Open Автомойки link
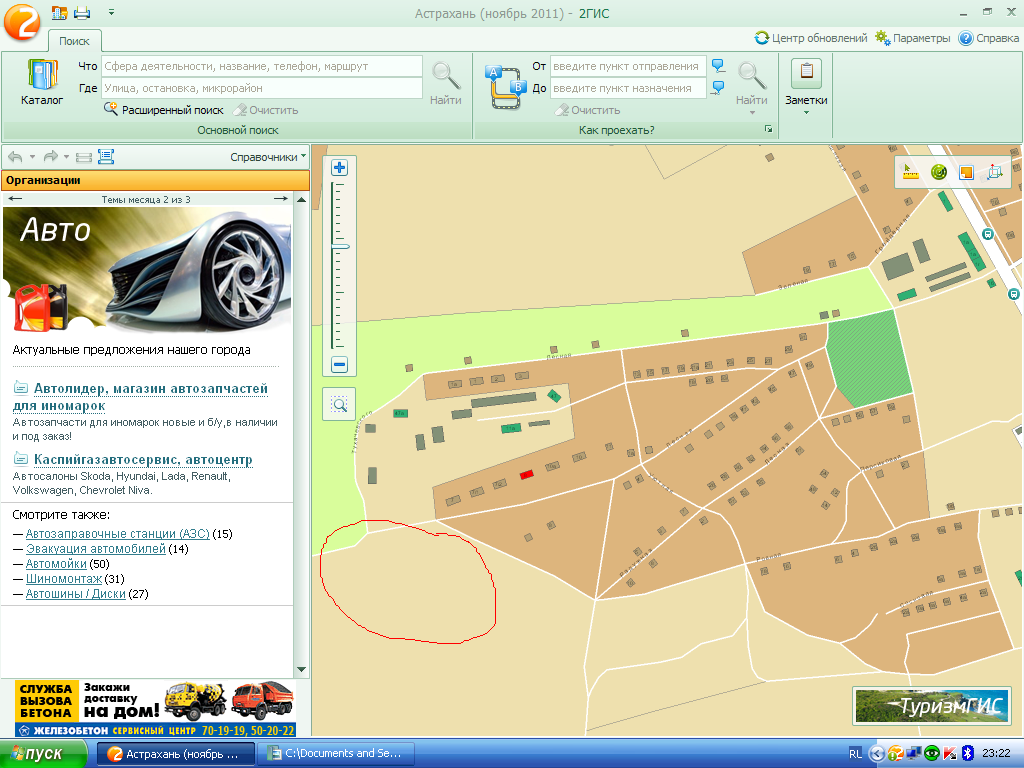This screenshot has width=1024, height=768. (x=56, y=564)
